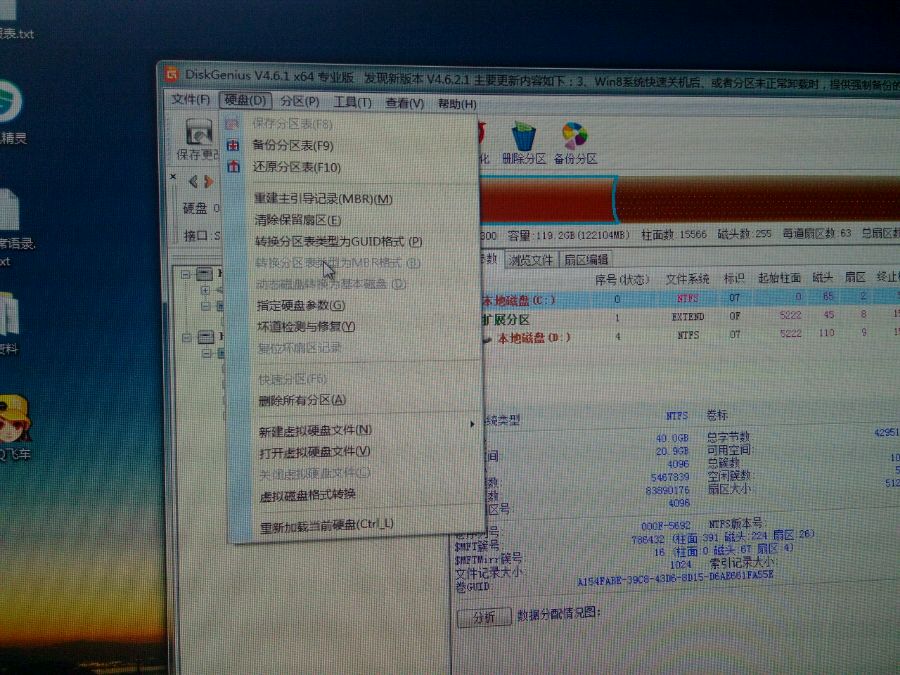The image size is (900, 675).
Task: Click the back arrow navigation icon
Action: pos(193,182)
